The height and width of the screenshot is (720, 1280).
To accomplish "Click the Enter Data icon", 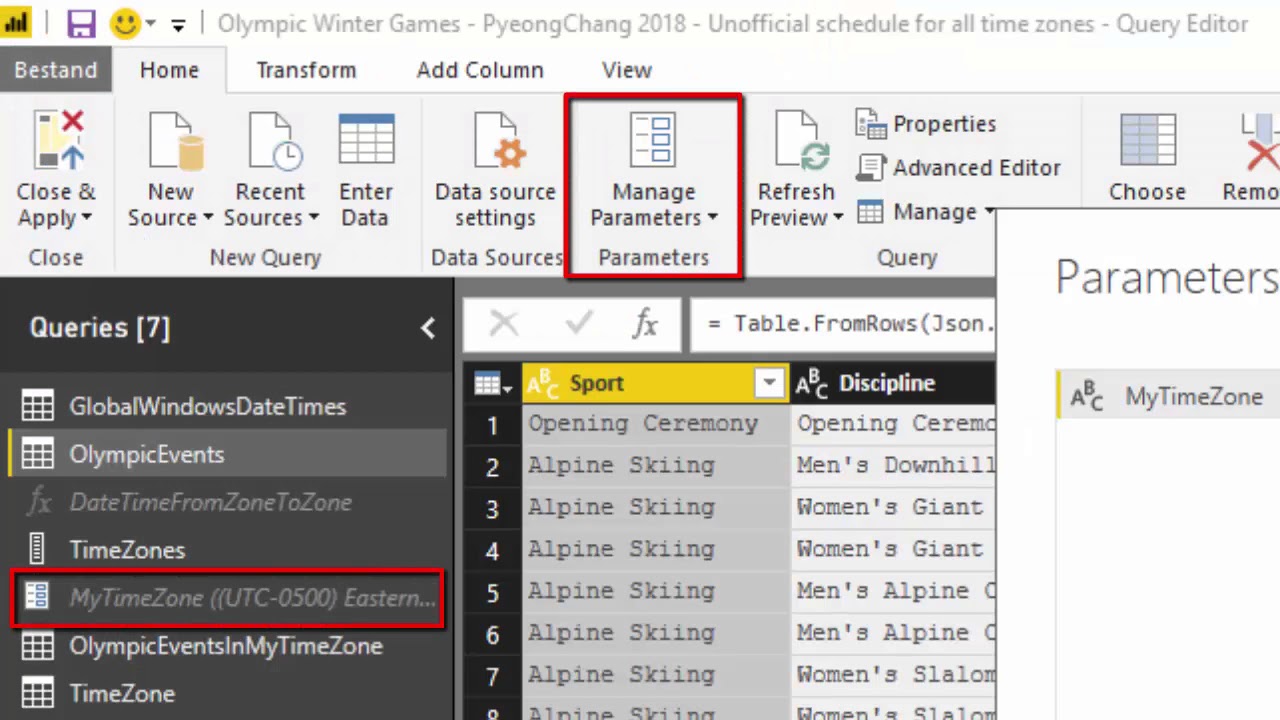I will click(366, 140).
